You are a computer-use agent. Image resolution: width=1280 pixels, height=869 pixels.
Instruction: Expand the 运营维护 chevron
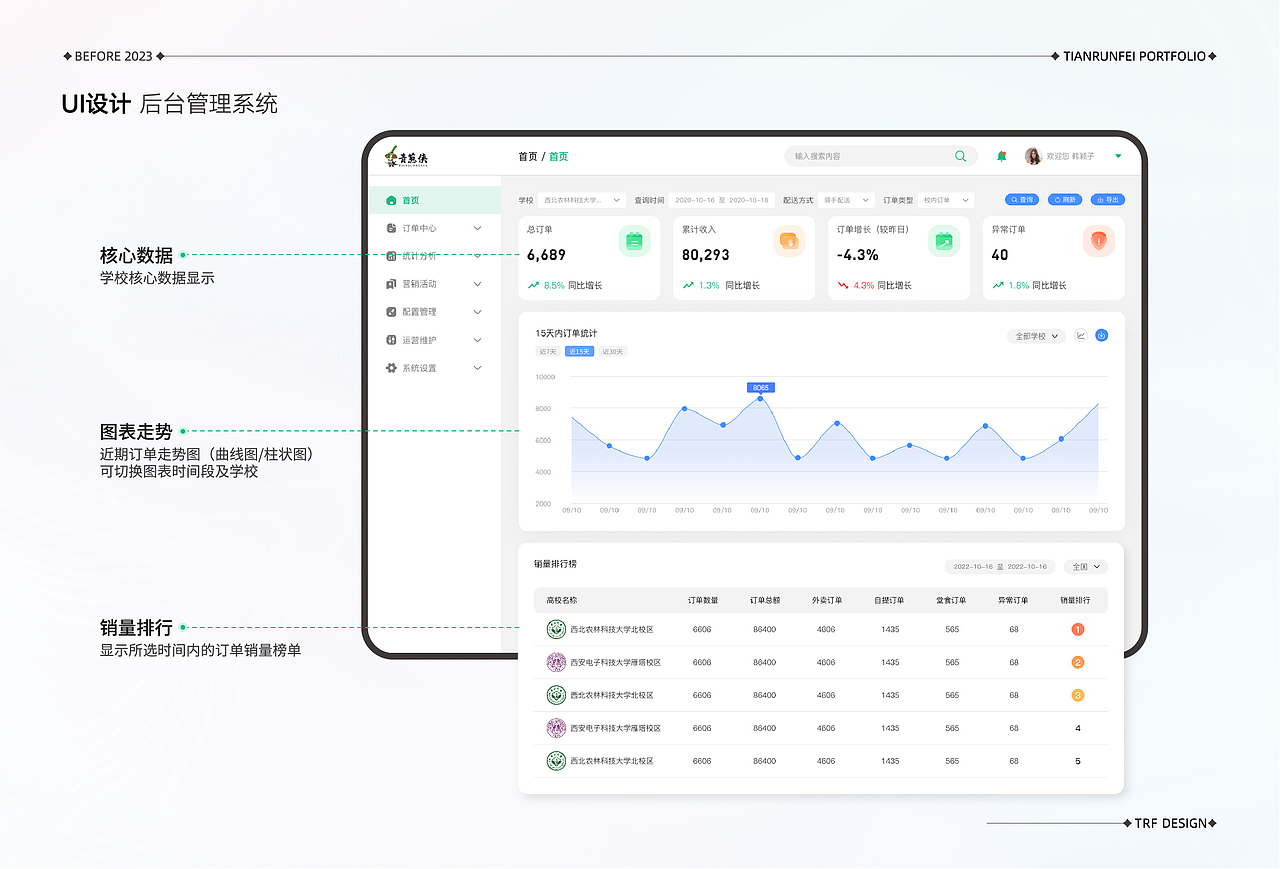pyautogui.click(x=477, y=340)
